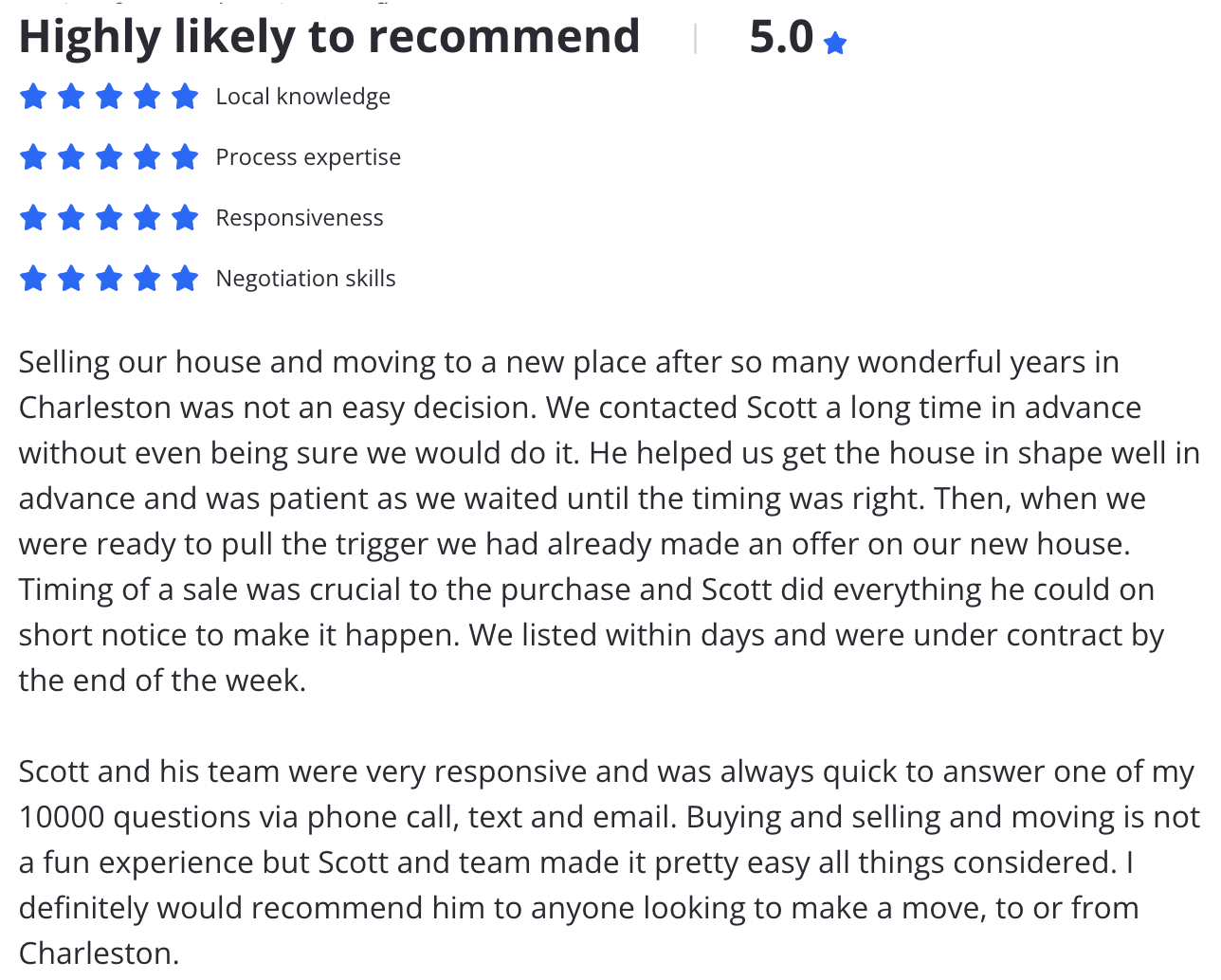The height and width of the screenshot is (980, 1221).
Task: Click the second star of Responsiveness rating
Action: pos(71,217)
